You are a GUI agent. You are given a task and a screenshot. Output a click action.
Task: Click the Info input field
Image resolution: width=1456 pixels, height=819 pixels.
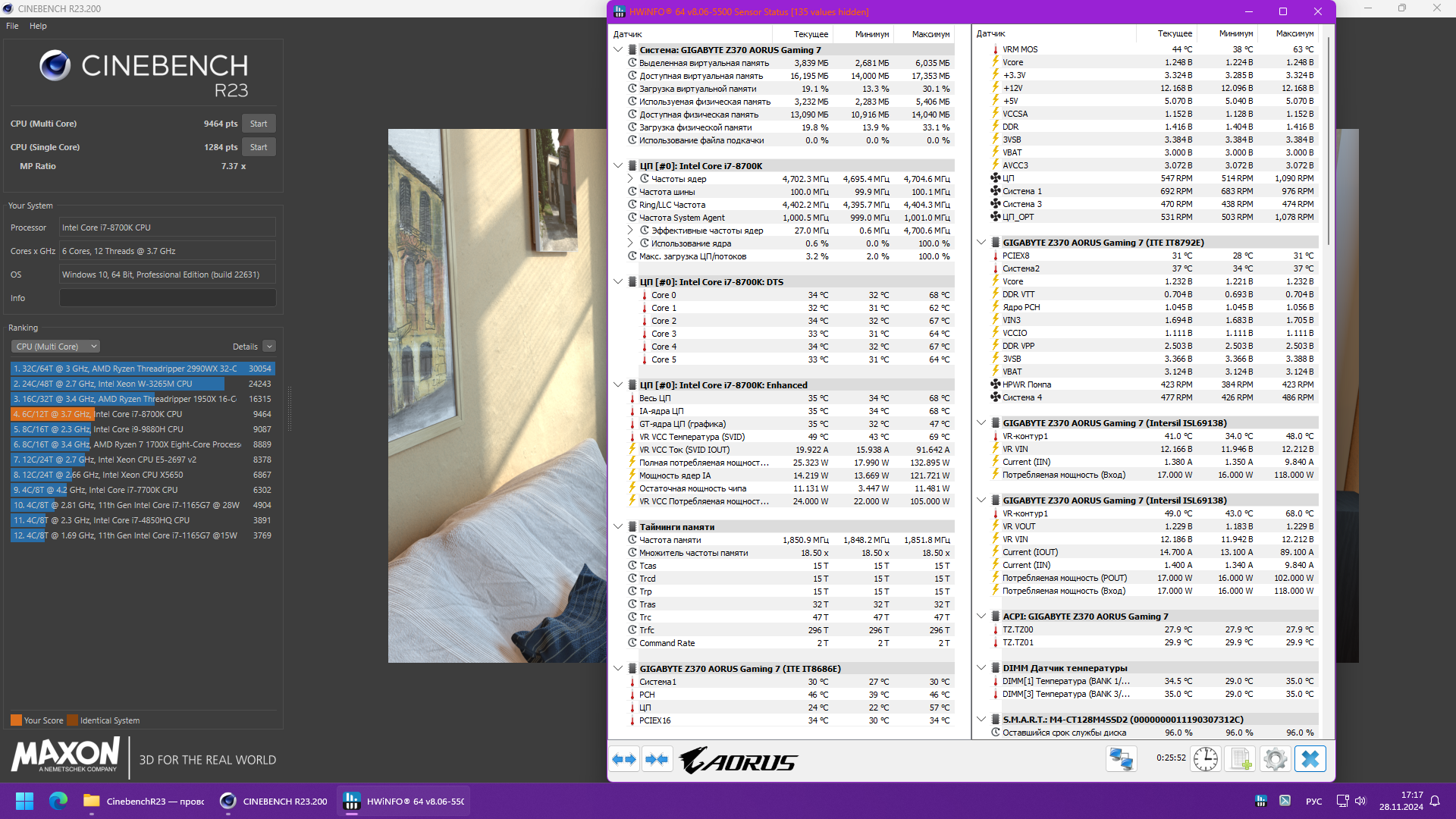pyautogui.click(x=168, y=298)
